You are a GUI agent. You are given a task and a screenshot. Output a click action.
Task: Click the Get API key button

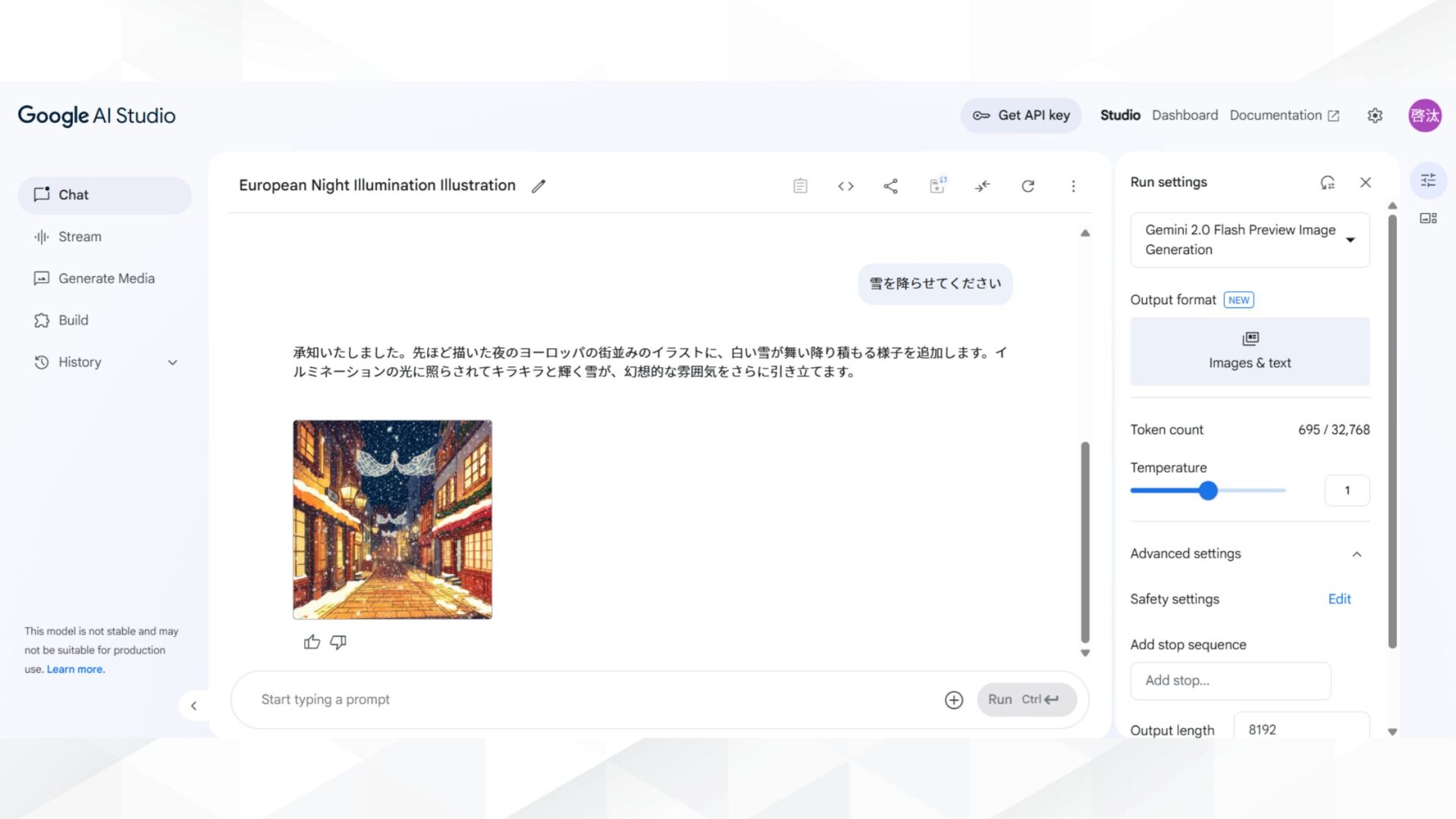coord(1021,115)
